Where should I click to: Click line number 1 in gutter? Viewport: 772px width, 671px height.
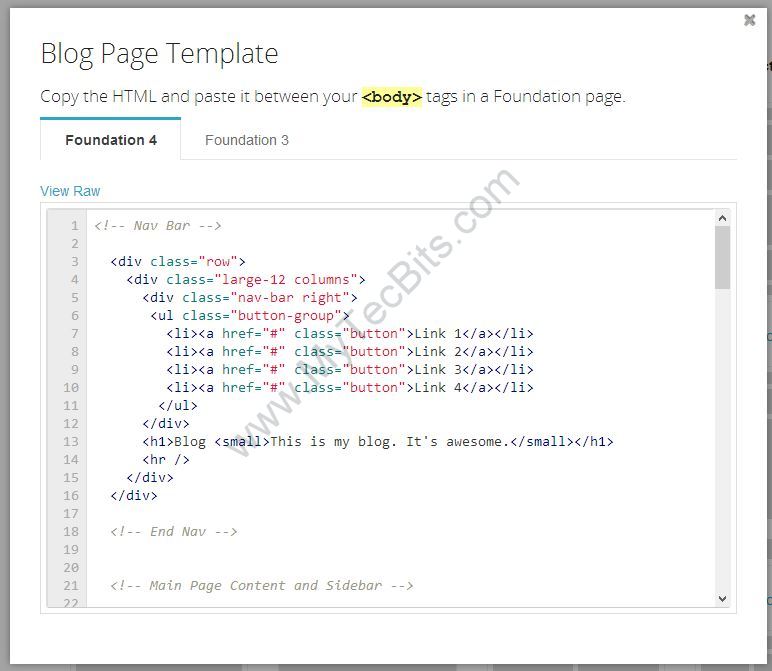(75, 225)
